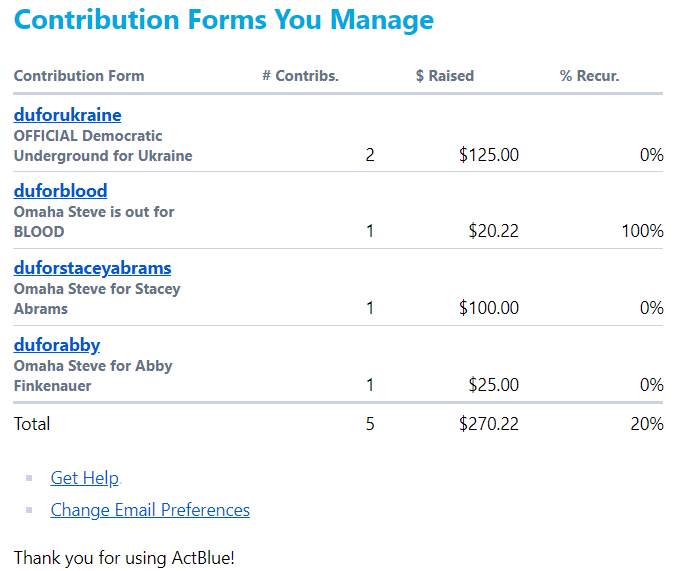Open the duforabby contribution form link
Viewport: 679px width, 571px height.
57,345
